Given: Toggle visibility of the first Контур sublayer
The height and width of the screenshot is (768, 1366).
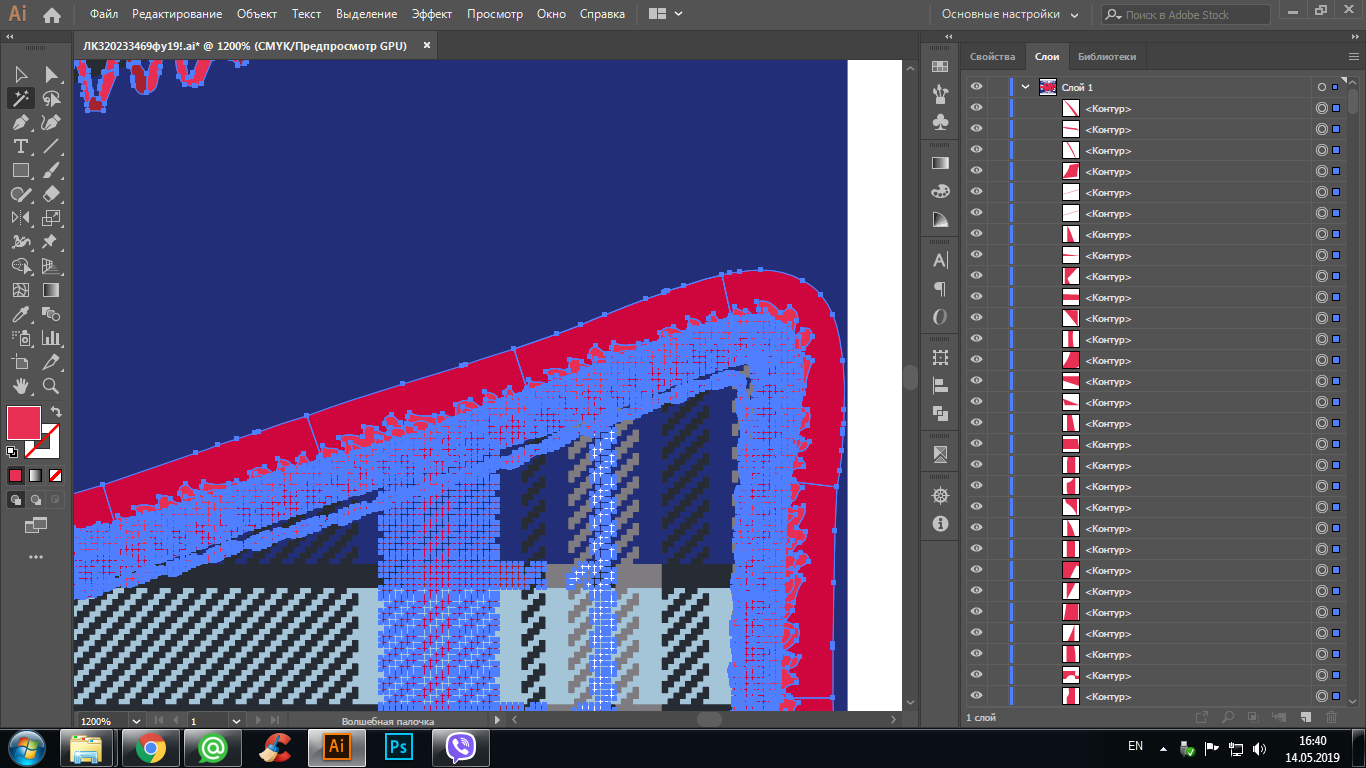Looking at the screenshot, I should [x=976, y=108].
